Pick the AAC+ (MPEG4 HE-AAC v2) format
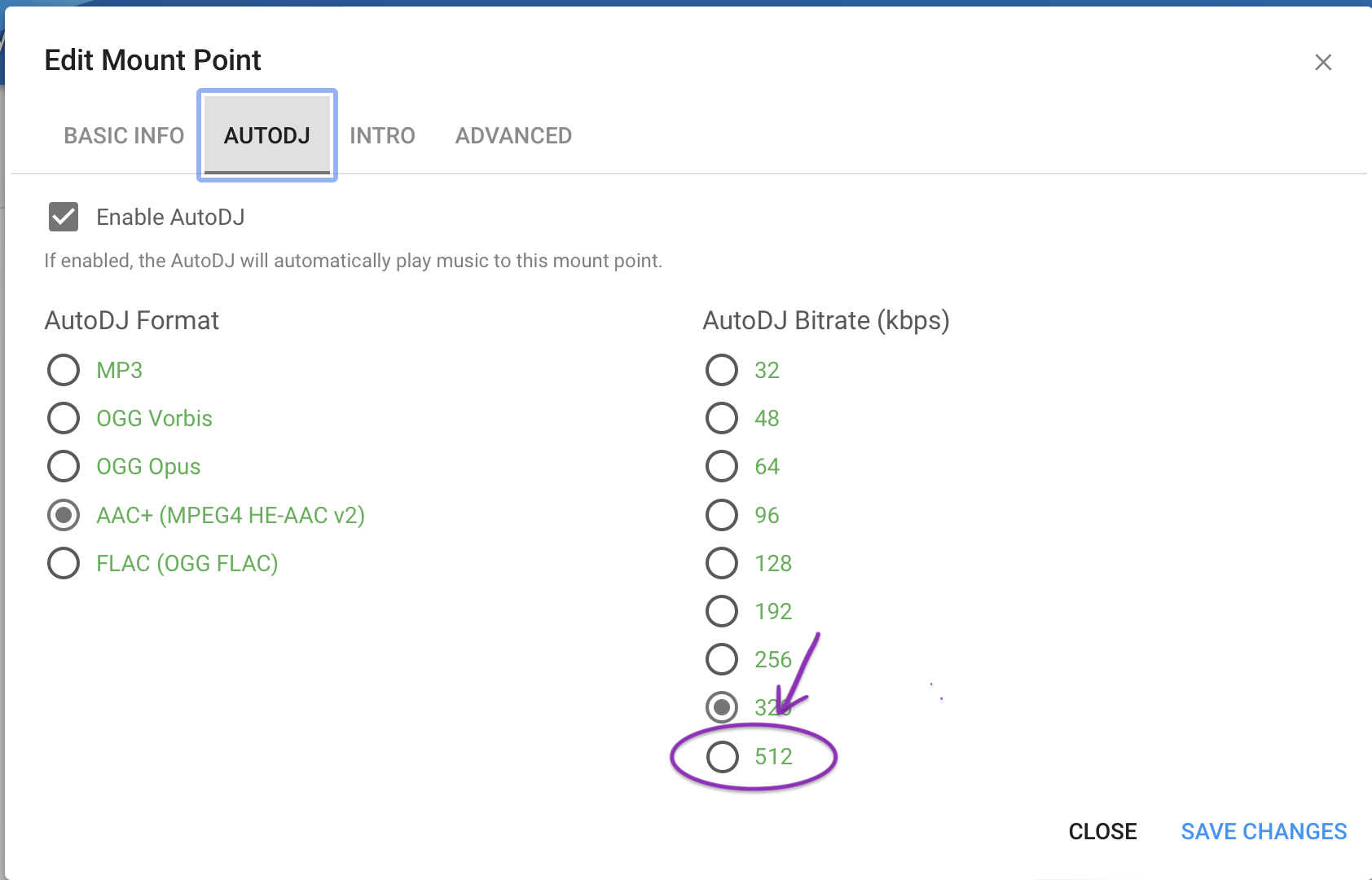The image size is (1372, 880). 63,515
